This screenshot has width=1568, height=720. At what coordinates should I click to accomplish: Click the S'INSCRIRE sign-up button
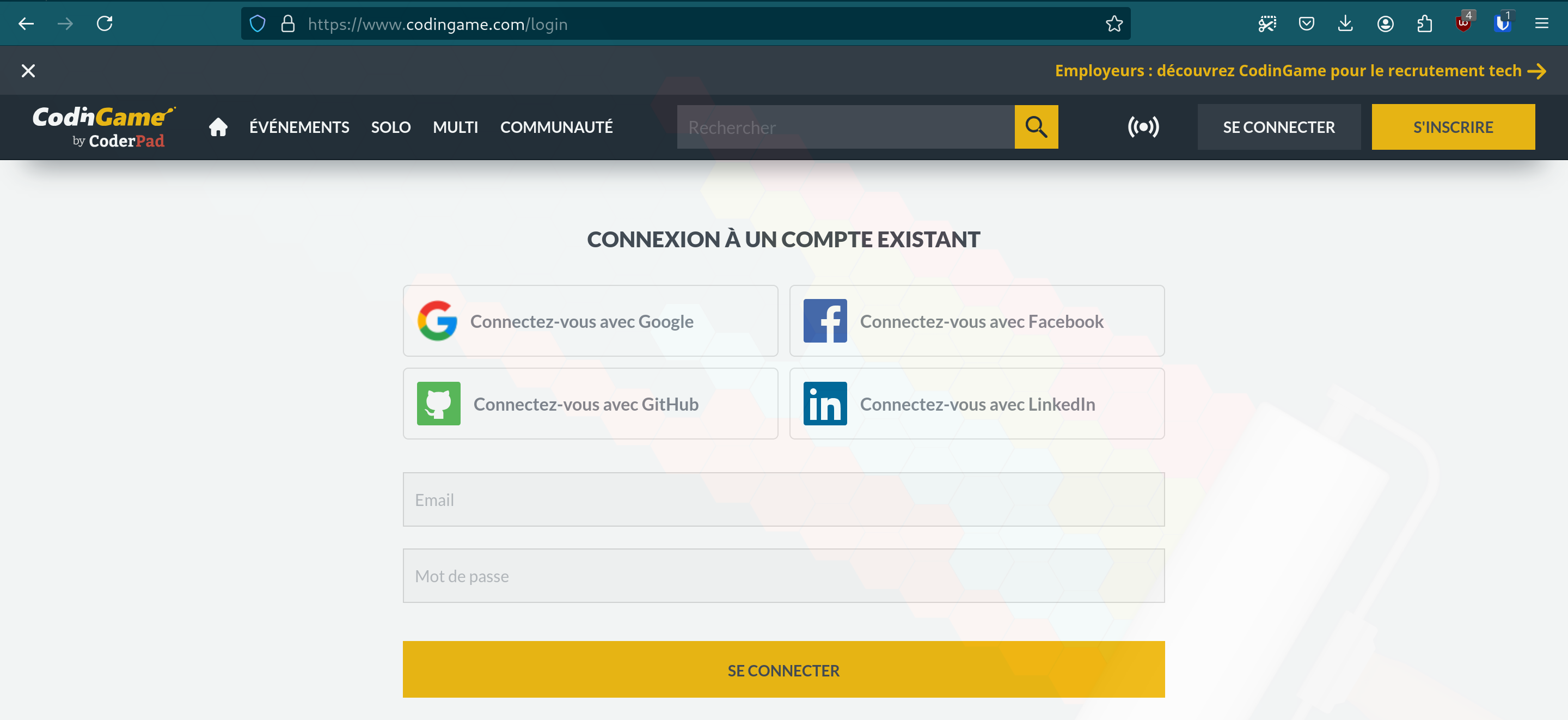tap(1453, 127)
